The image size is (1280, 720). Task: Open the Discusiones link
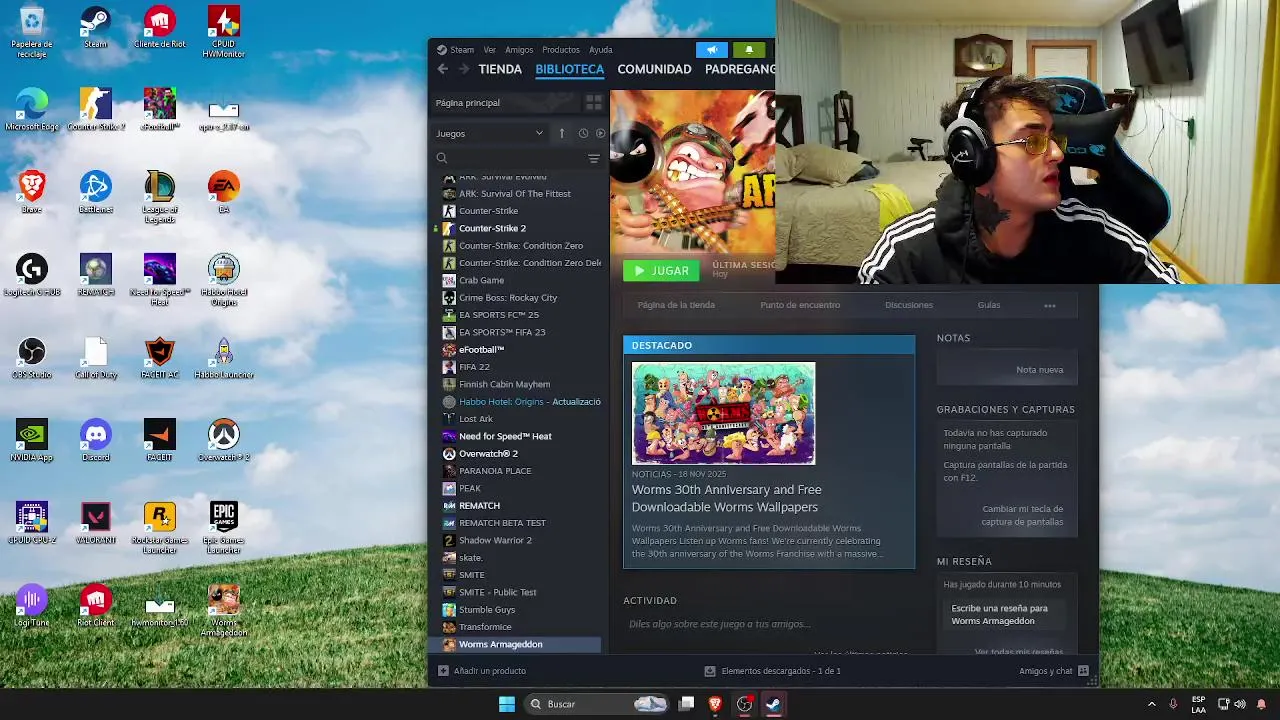pyautogui.click(x=909, y=305)
